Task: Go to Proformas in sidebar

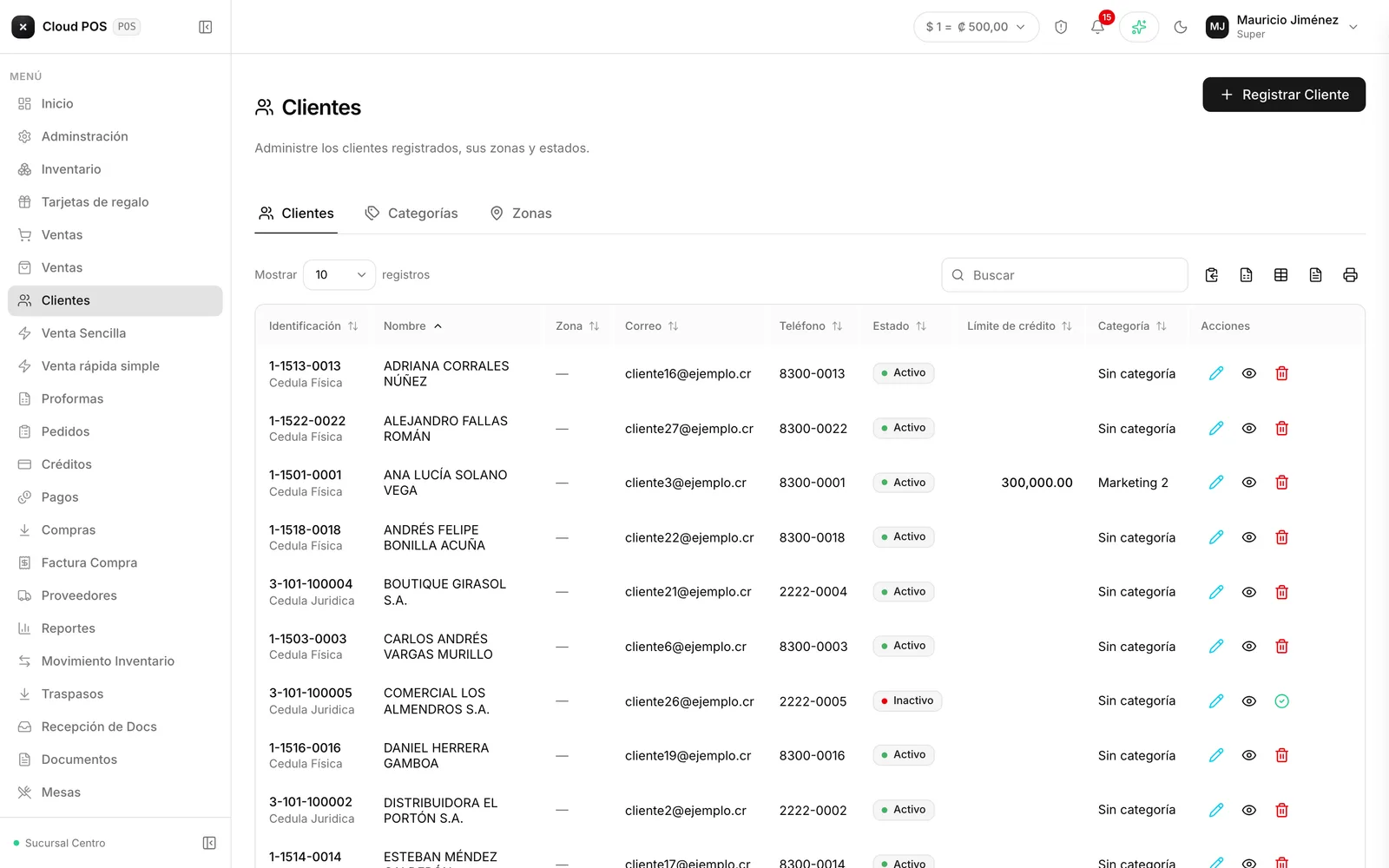Action: (115, 399)
